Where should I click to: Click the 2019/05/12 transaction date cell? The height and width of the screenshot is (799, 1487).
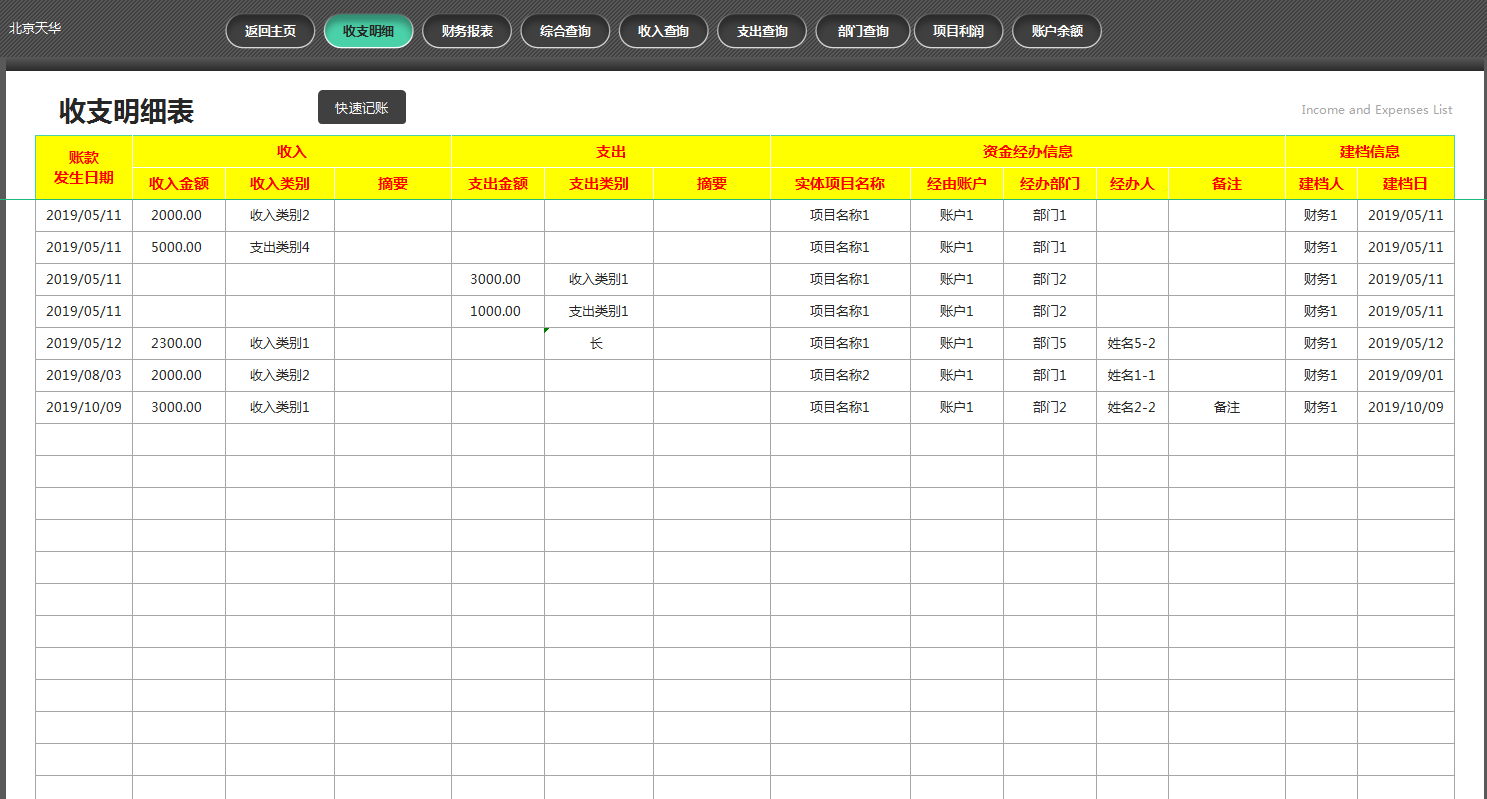(84, 344)
